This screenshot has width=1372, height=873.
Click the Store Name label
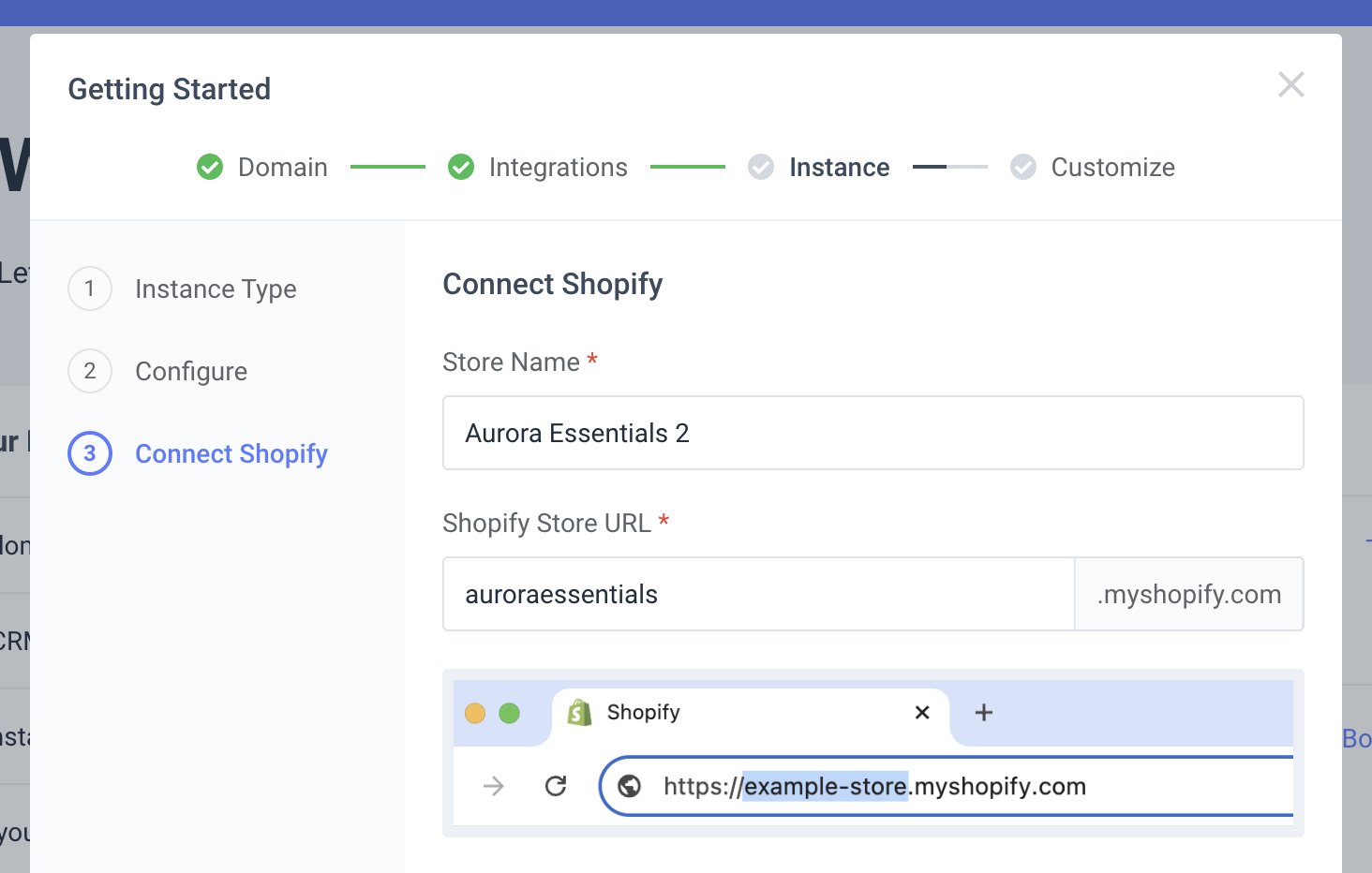tap(511, 362)
